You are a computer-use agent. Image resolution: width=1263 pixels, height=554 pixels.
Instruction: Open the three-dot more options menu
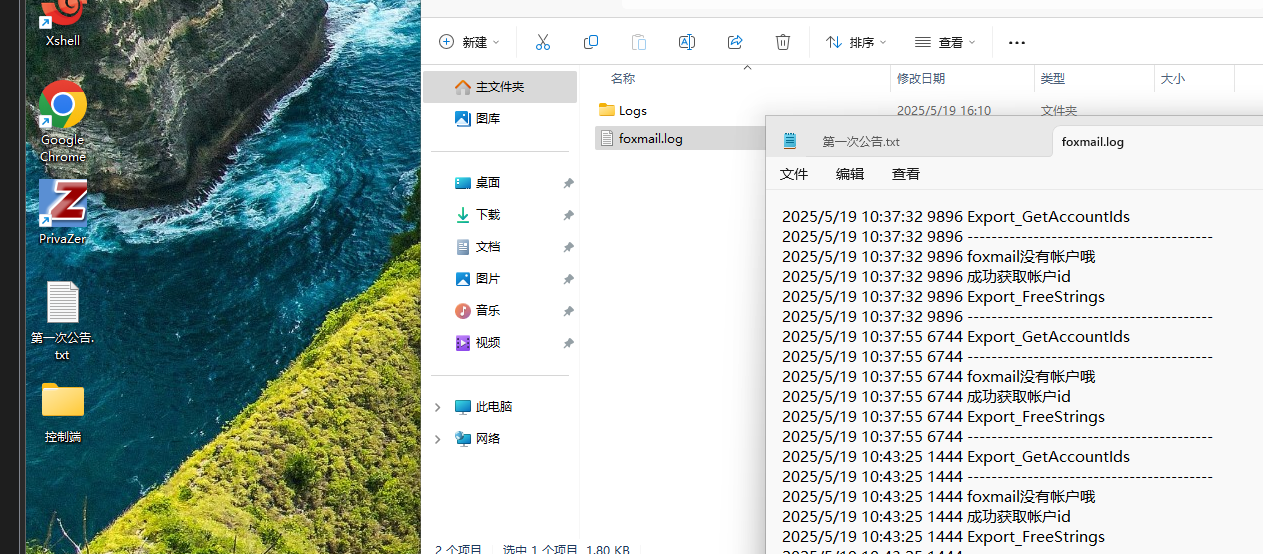coord(1017,43)
